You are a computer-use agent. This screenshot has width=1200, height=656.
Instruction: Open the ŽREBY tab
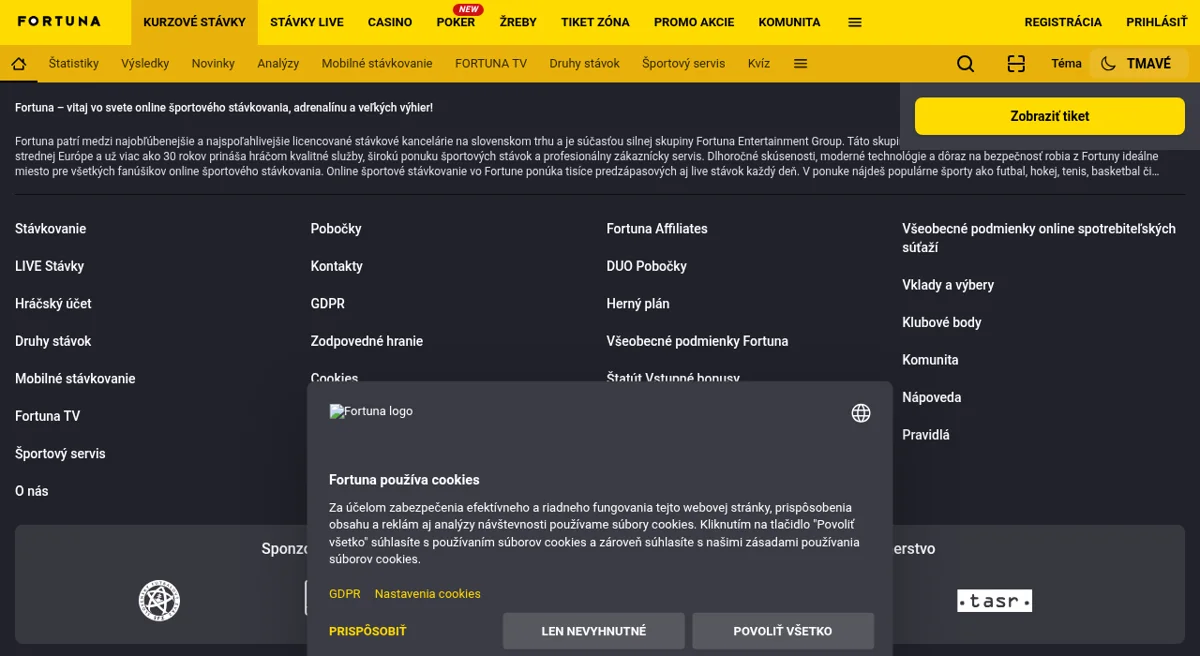518,22
